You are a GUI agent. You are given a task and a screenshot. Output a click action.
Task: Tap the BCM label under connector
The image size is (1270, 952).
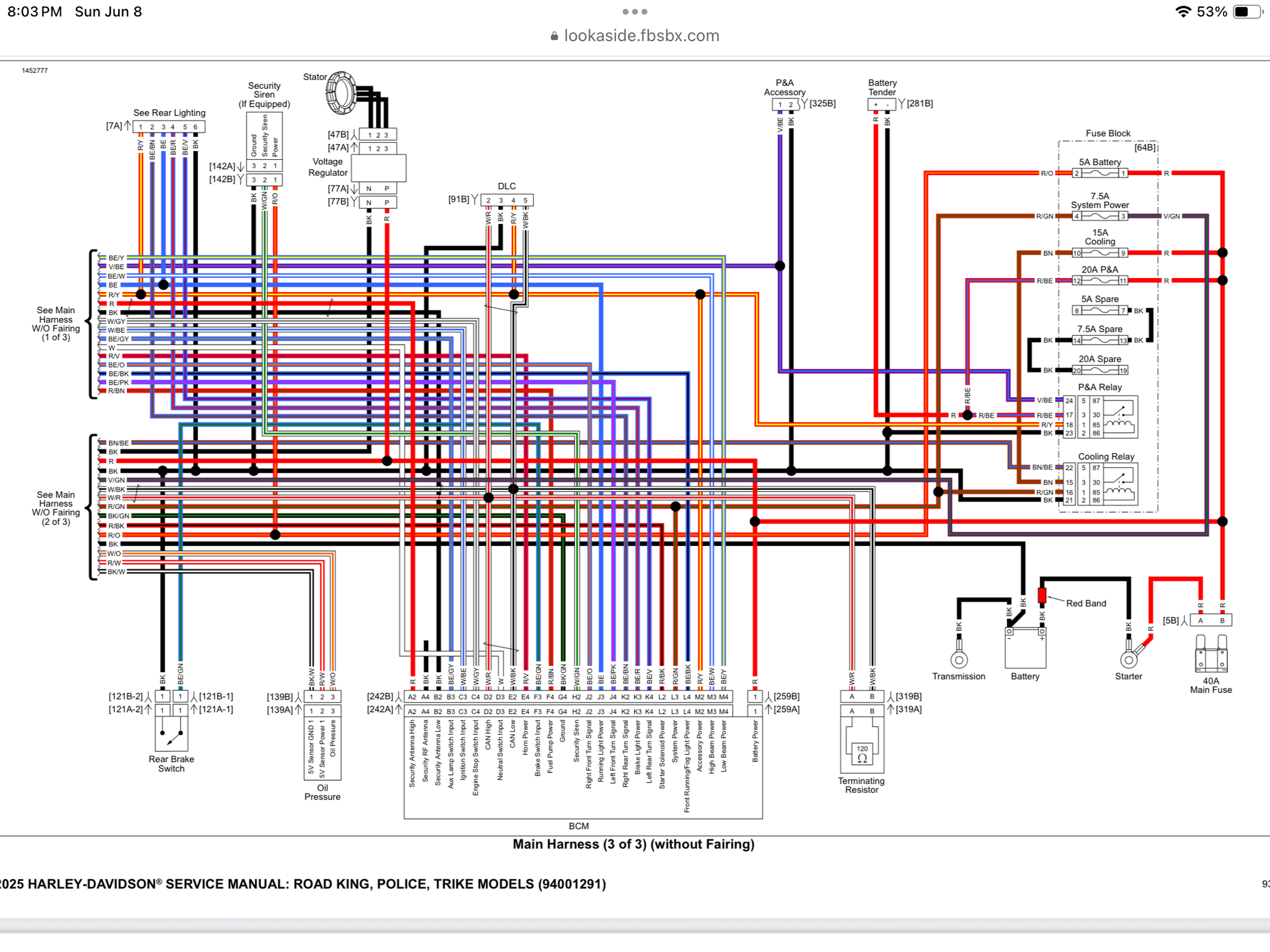[x=578, y=826]
